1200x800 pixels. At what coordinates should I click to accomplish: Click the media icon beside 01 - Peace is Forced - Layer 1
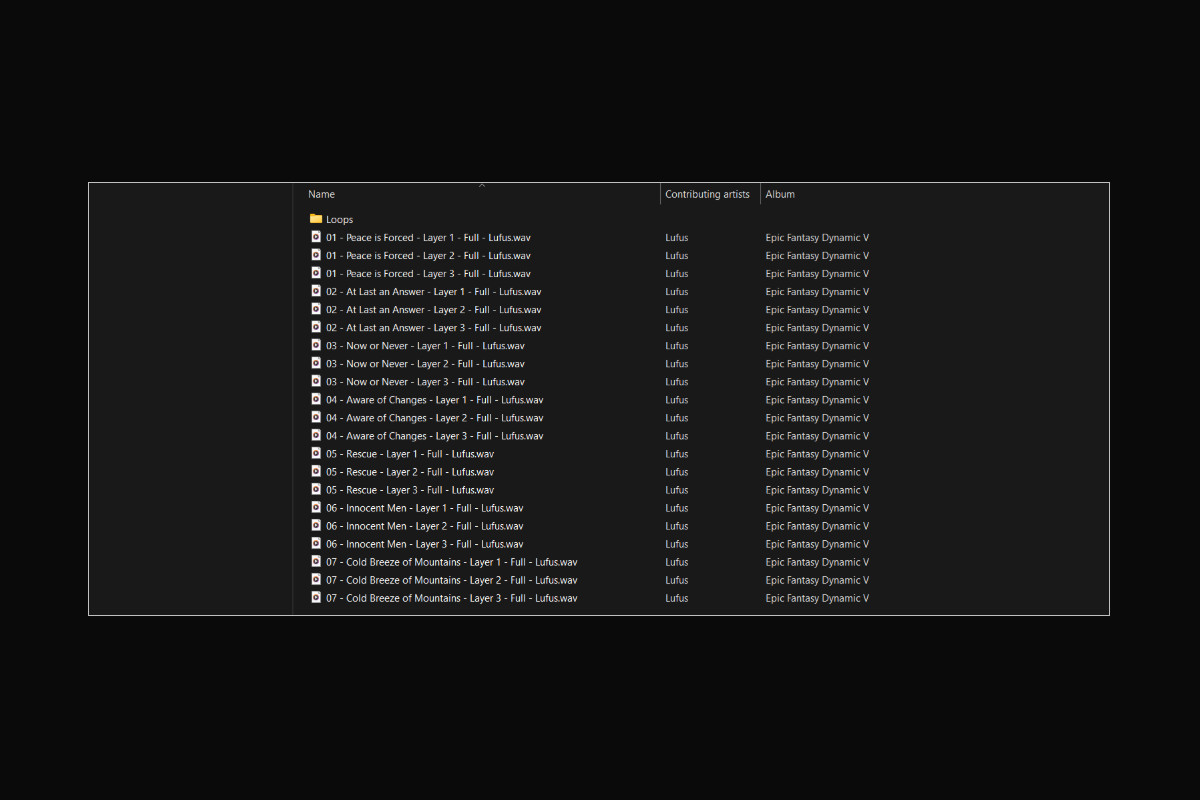(x=317, y=237)
